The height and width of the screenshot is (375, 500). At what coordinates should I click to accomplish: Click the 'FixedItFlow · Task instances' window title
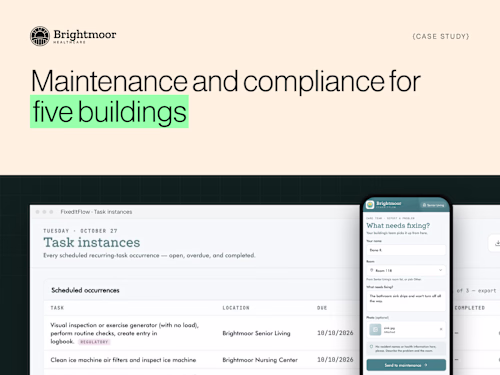[x=96, y=212]
